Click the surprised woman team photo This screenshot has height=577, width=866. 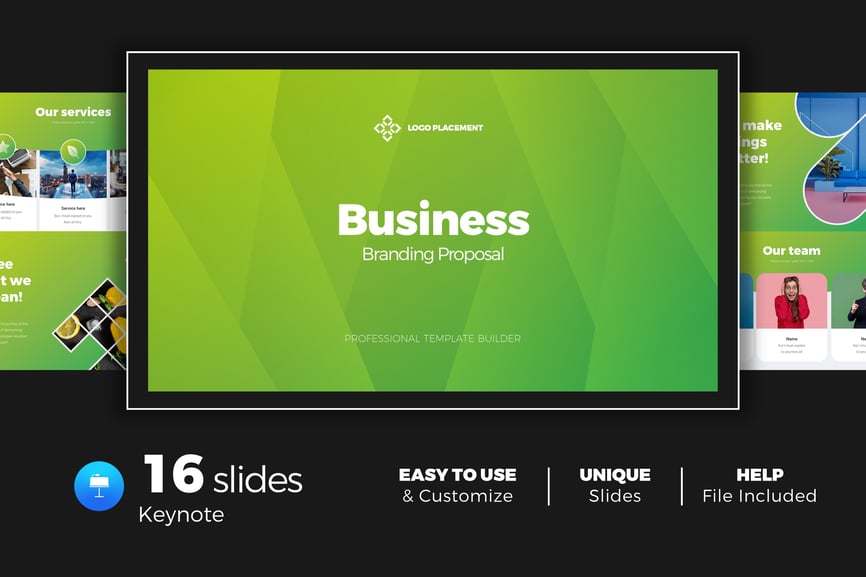coord(791,301)
